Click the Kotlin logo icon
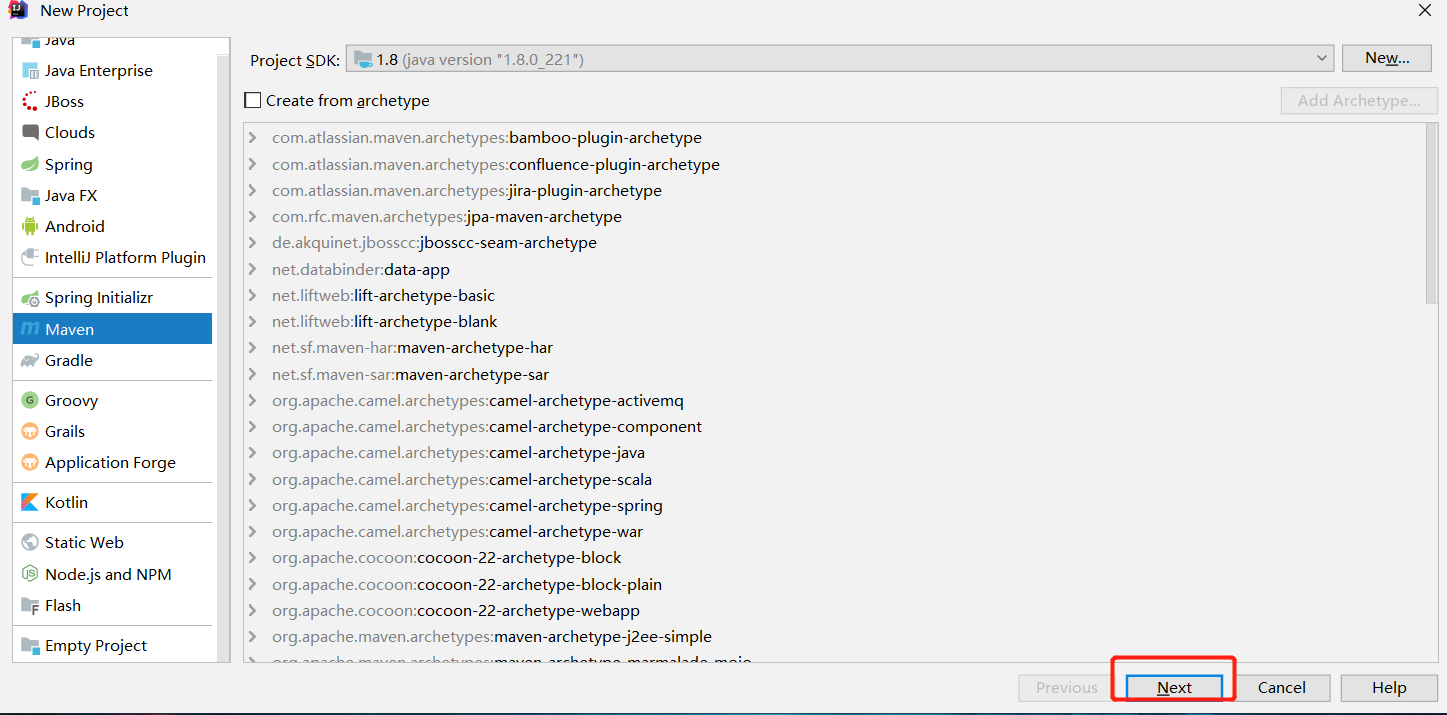1447x715 pixels. point(30,503)
